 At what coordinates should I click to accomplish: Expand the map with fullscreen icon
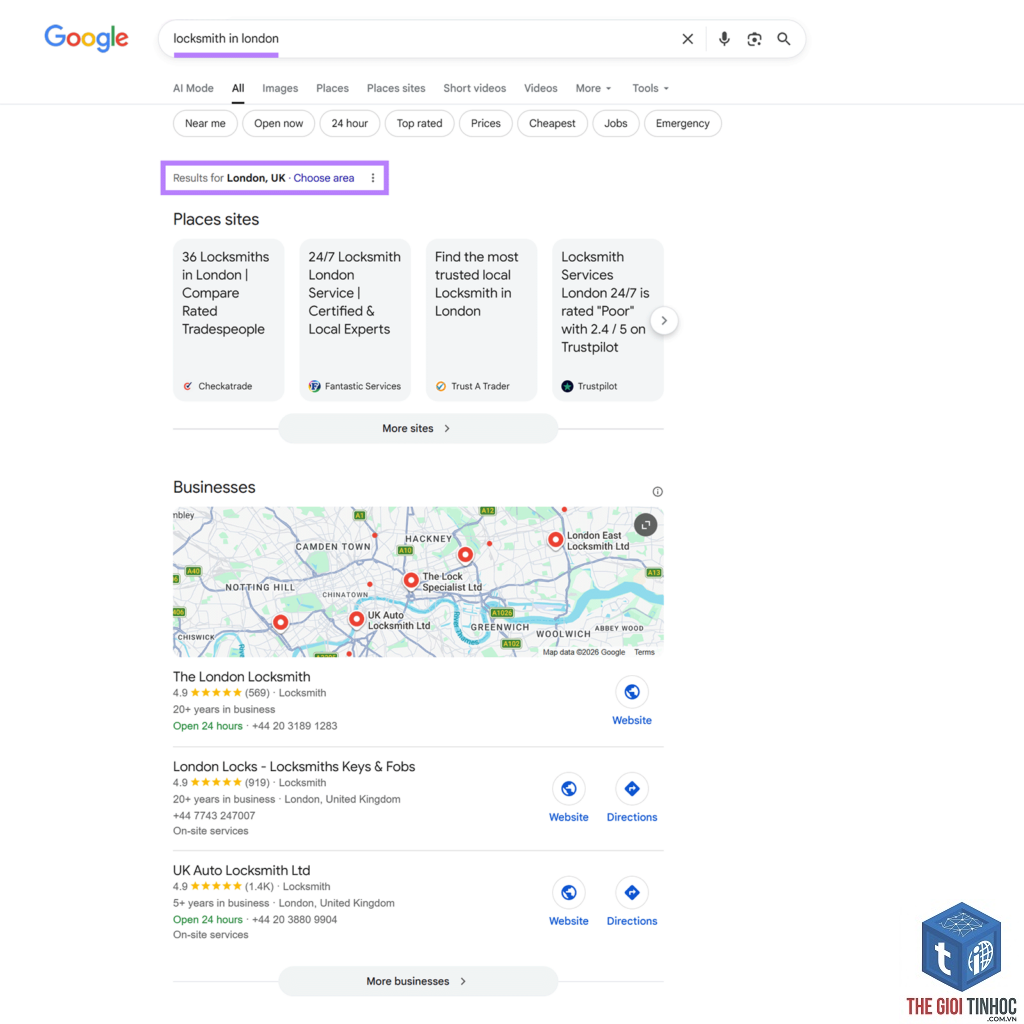pos(645,524)
